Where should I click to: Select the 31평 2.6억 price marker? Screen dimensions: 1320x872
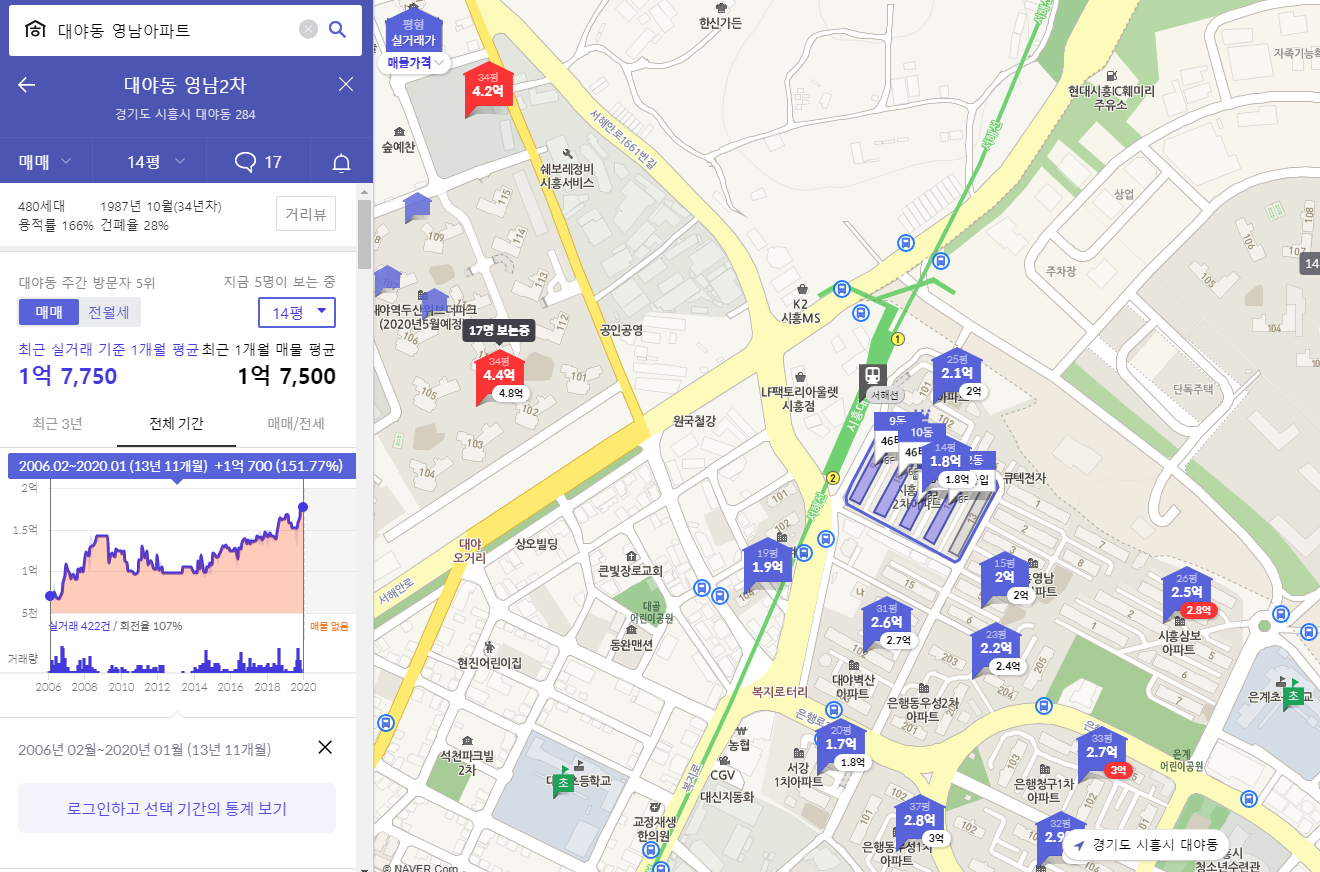point(886,621)
